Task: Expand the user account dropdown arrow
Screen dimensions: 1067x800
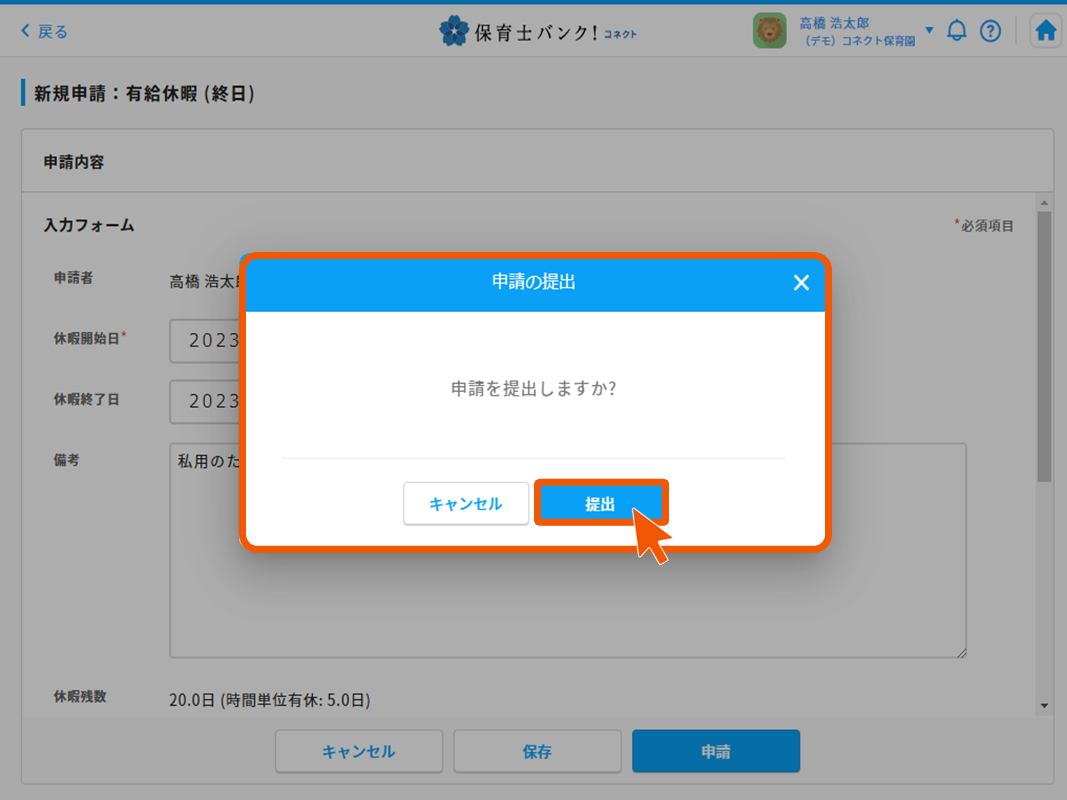Action: pos(929,31)
